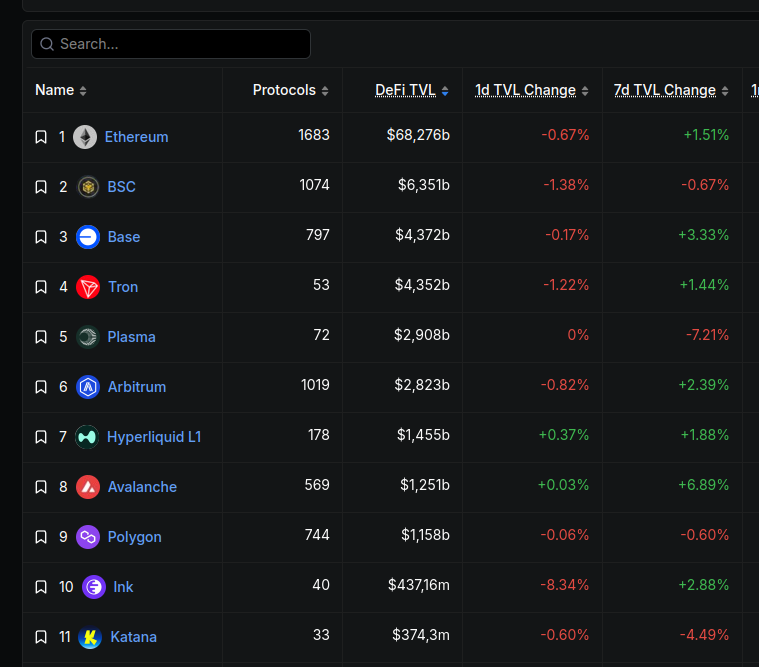Open the BSC chain link

coord(121,187)
